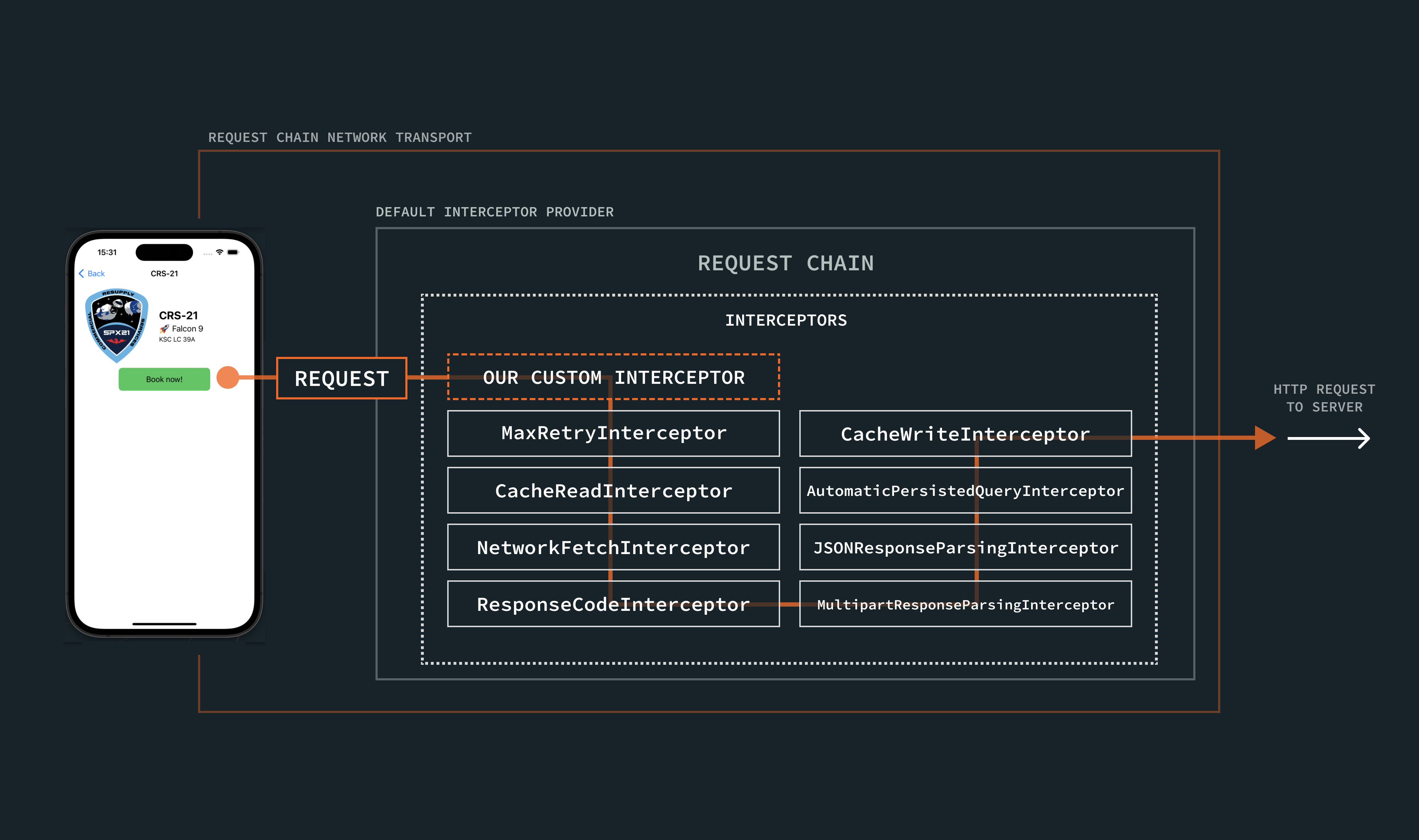Viewport: 1419px width, 840px height.
Task: Click the CacheReadInterceptor box
Action: point(613,491)
